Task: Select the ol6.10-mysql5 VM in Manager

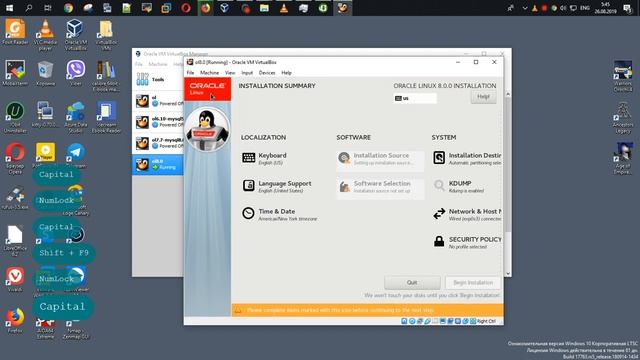Action: coord(158,122)
